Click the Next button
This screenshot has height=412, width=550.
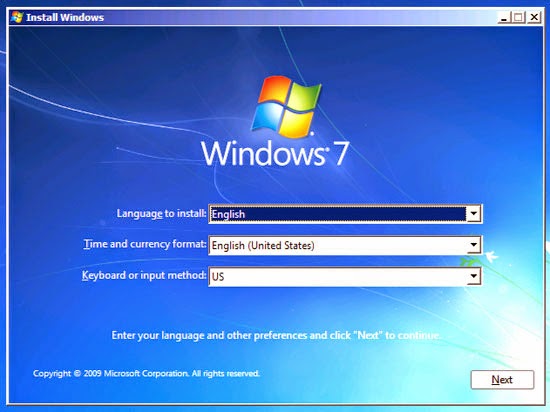502,379
